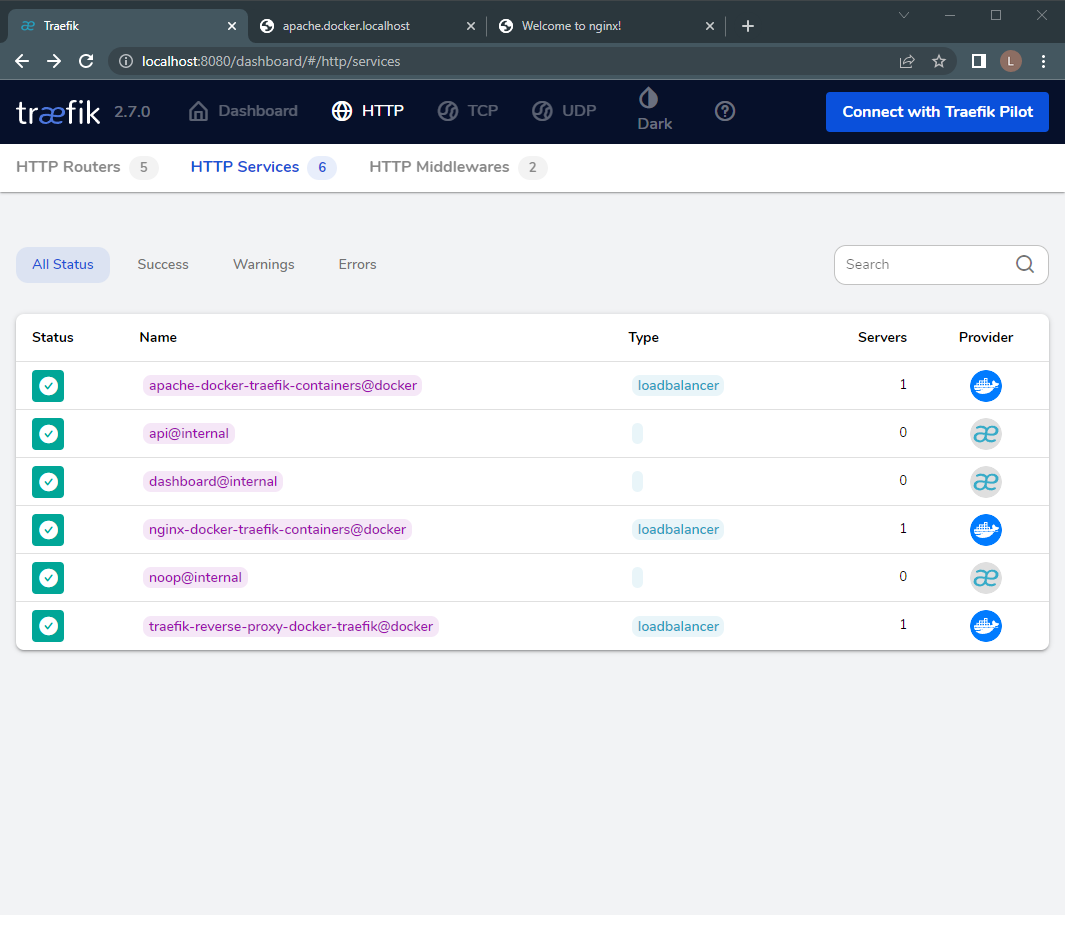The image size is (1065, 945).
Task: Open noop@internal service
Action: tap(195, 577)
